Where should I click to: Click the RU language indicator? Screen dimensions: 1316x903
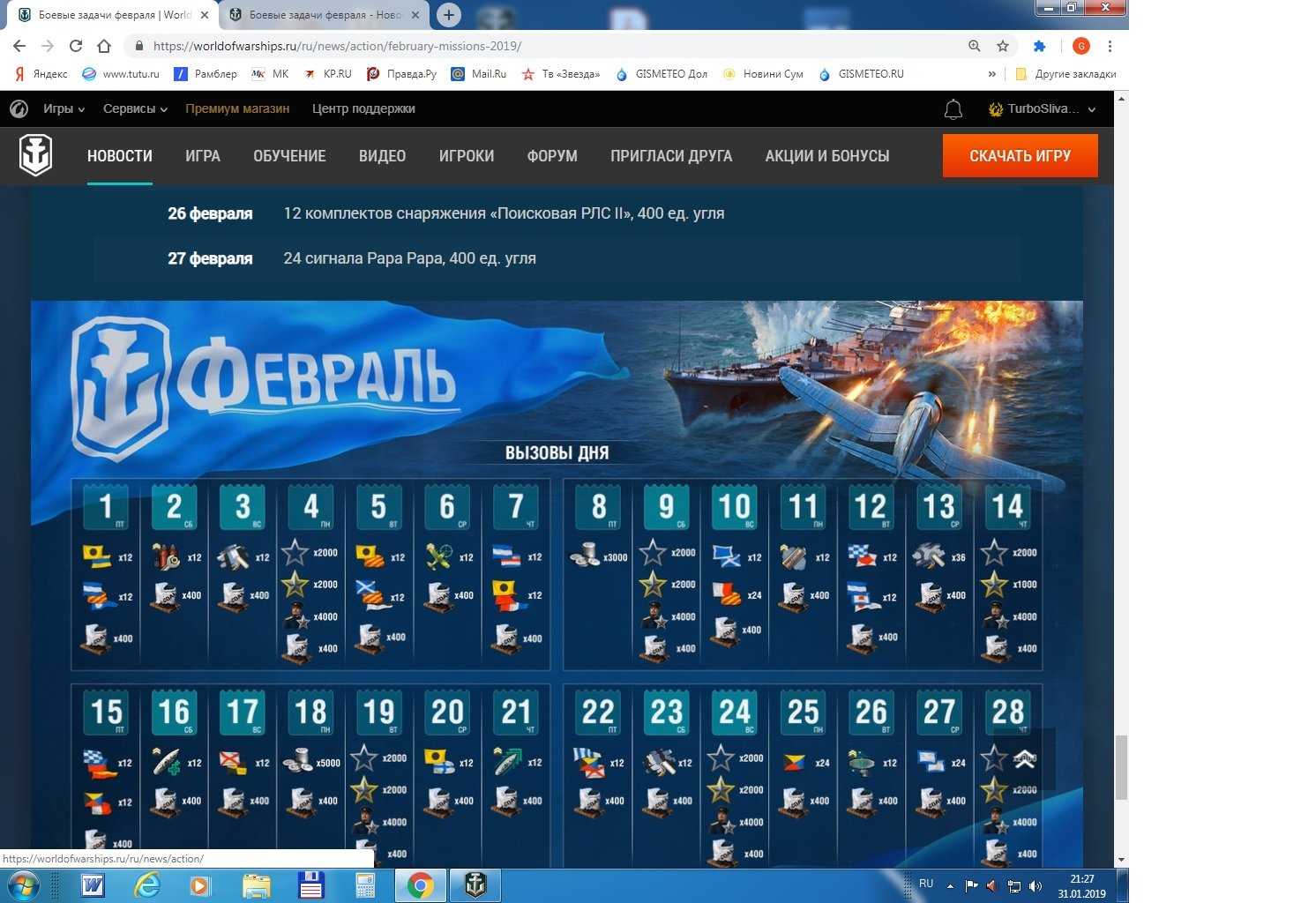point(926,884)
